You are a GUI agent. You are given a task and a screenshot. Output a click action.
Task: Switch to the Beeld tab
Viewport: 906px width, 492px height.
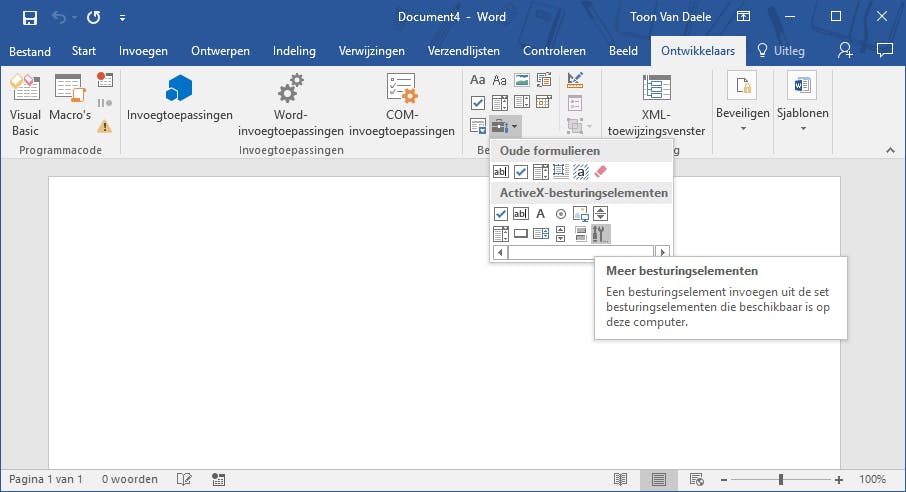(623, 51)
